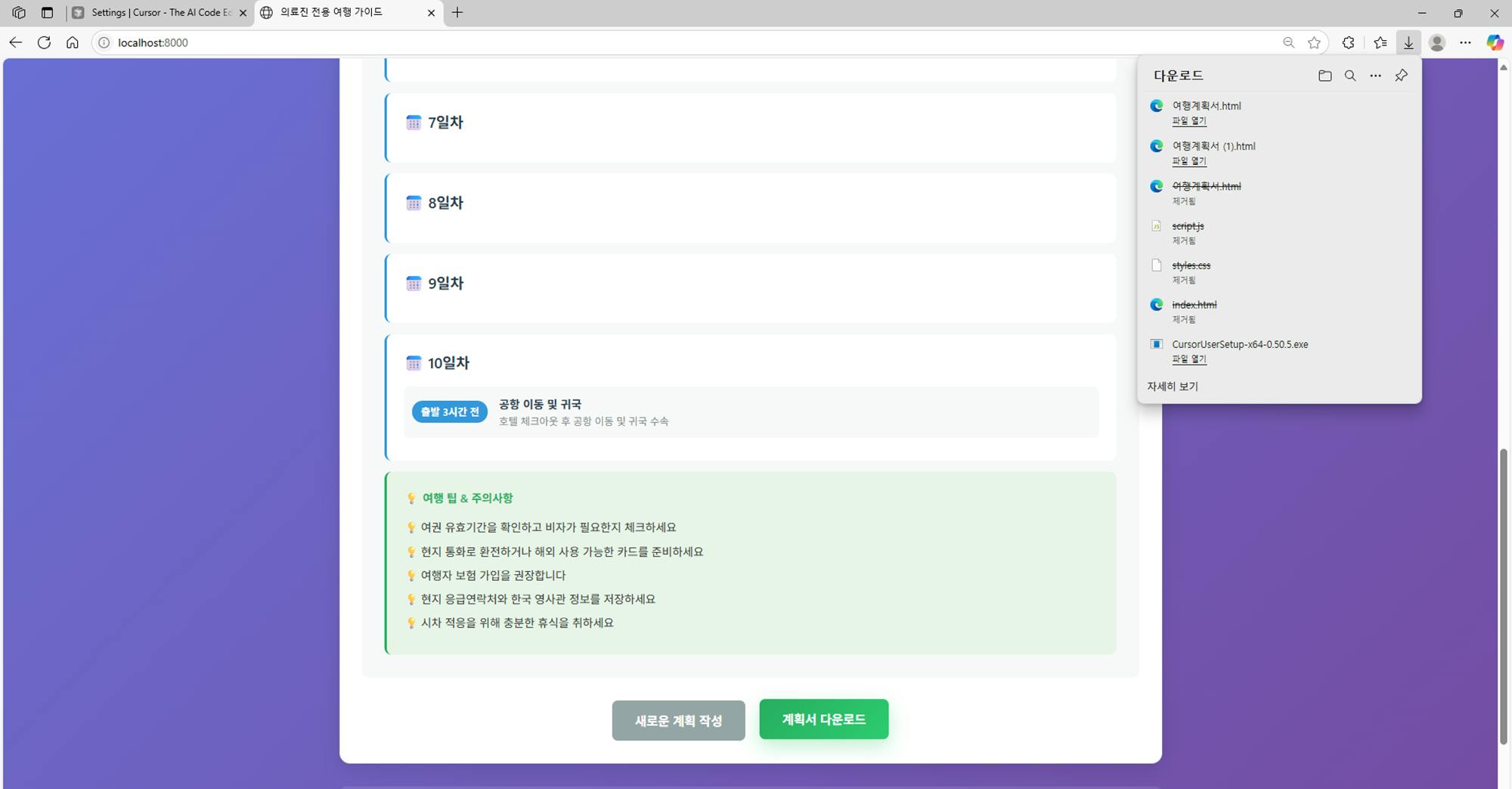Pin the Downloads panel
Screen dimensions: 1512x789
(1401, 76)
